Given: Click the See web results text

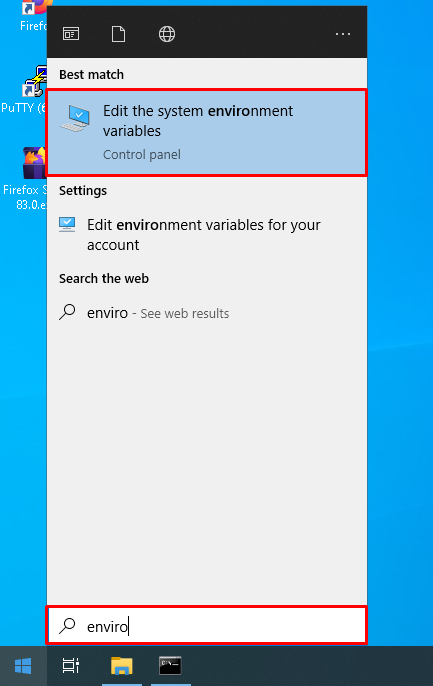Looking at the screenshot, I should click(185, 314).
